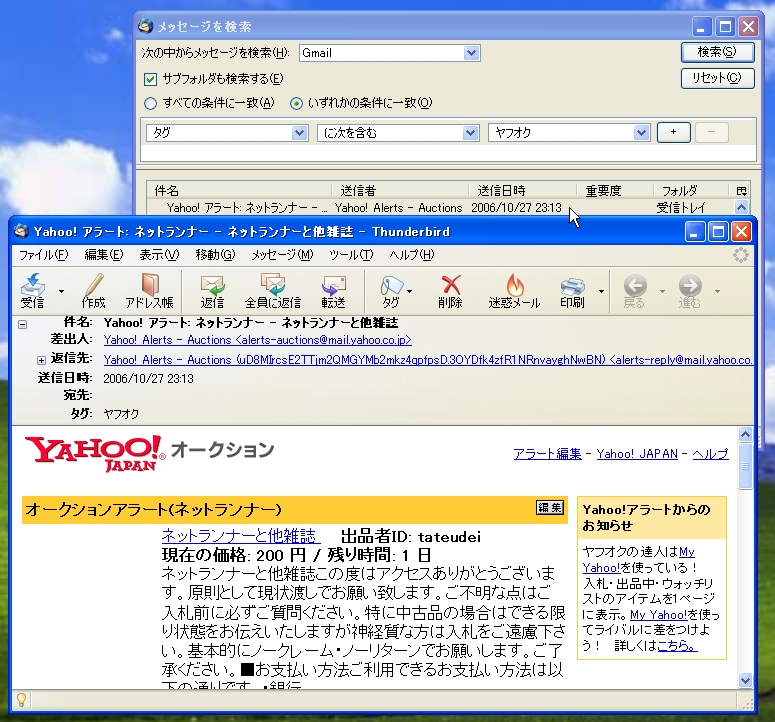Open the ツール(T) menu
775x722 pixels.
coord(351,255)
